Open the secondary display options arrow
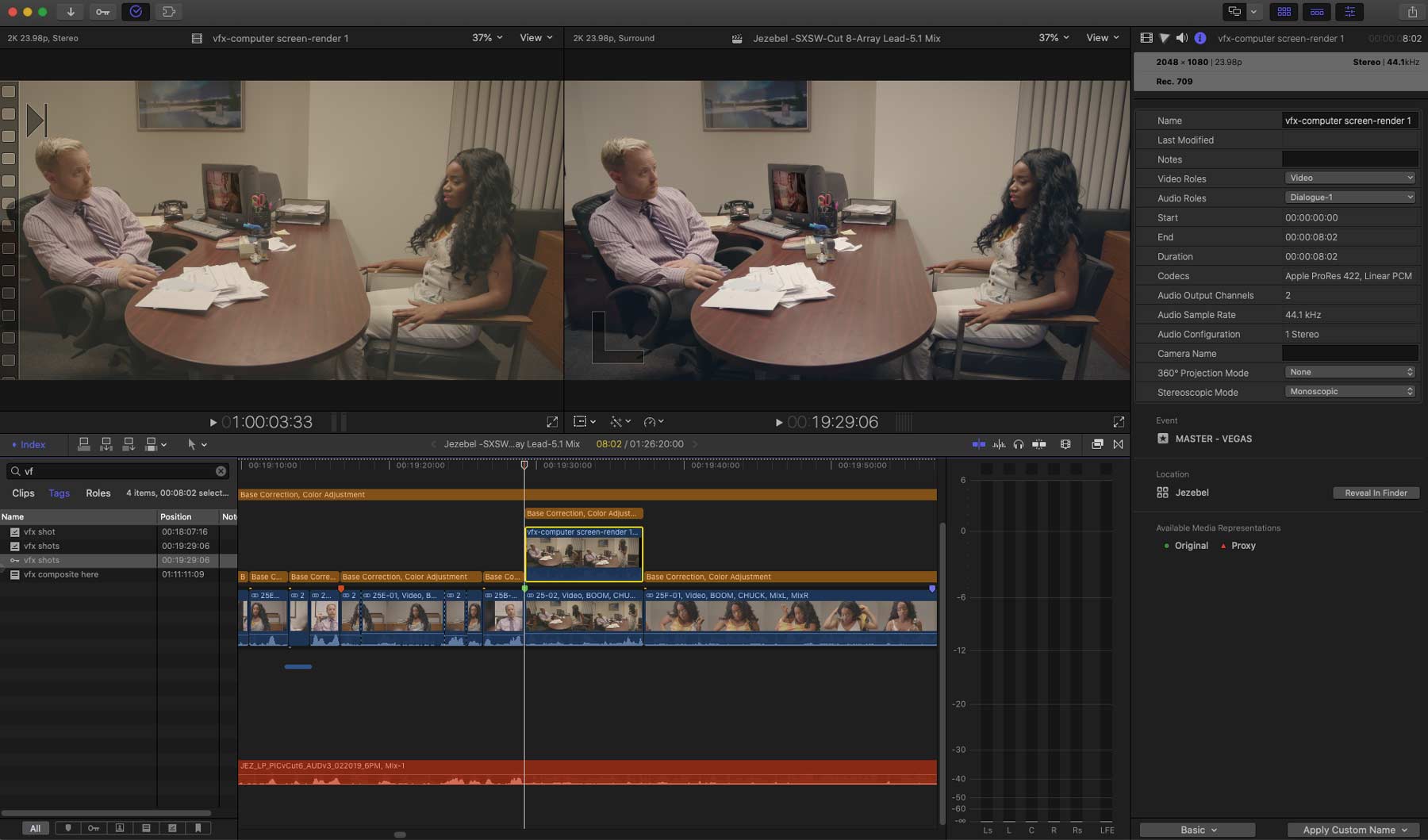 tap(1253, 12)
